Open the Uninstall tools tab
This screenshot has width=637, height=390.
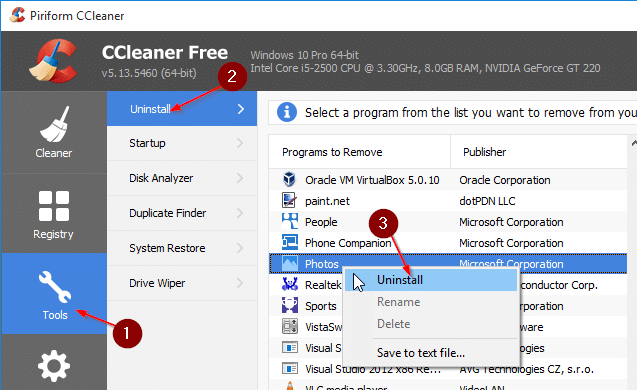[182, 109]
